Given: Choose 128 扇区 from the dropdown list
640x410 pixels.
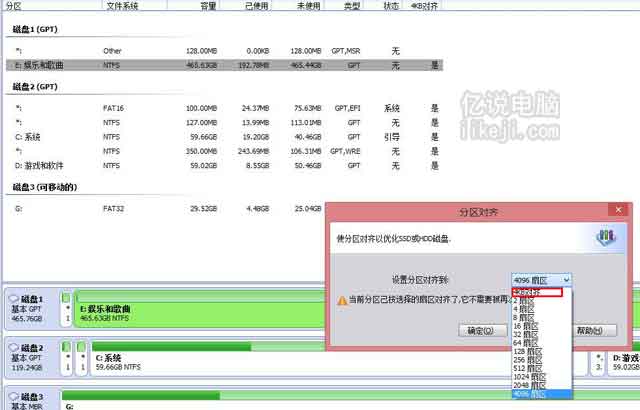Looking at the screenshot, I should pyautogui.click(x=542, y=351).
